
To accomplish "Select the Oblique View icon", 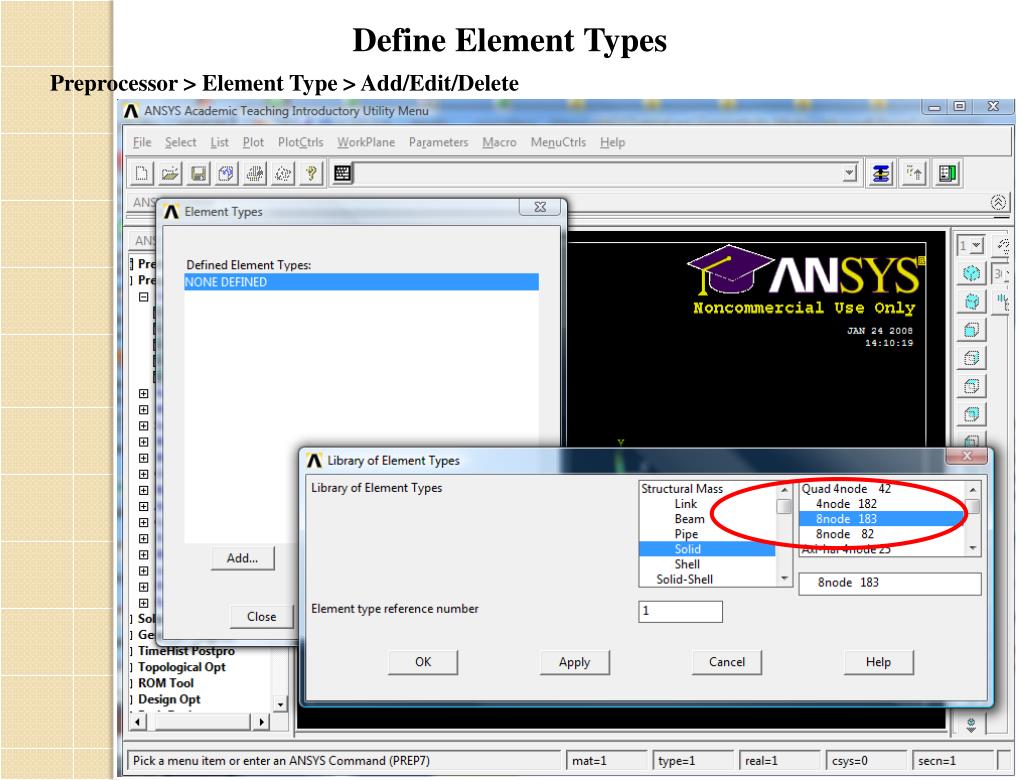I will (971, 301).
